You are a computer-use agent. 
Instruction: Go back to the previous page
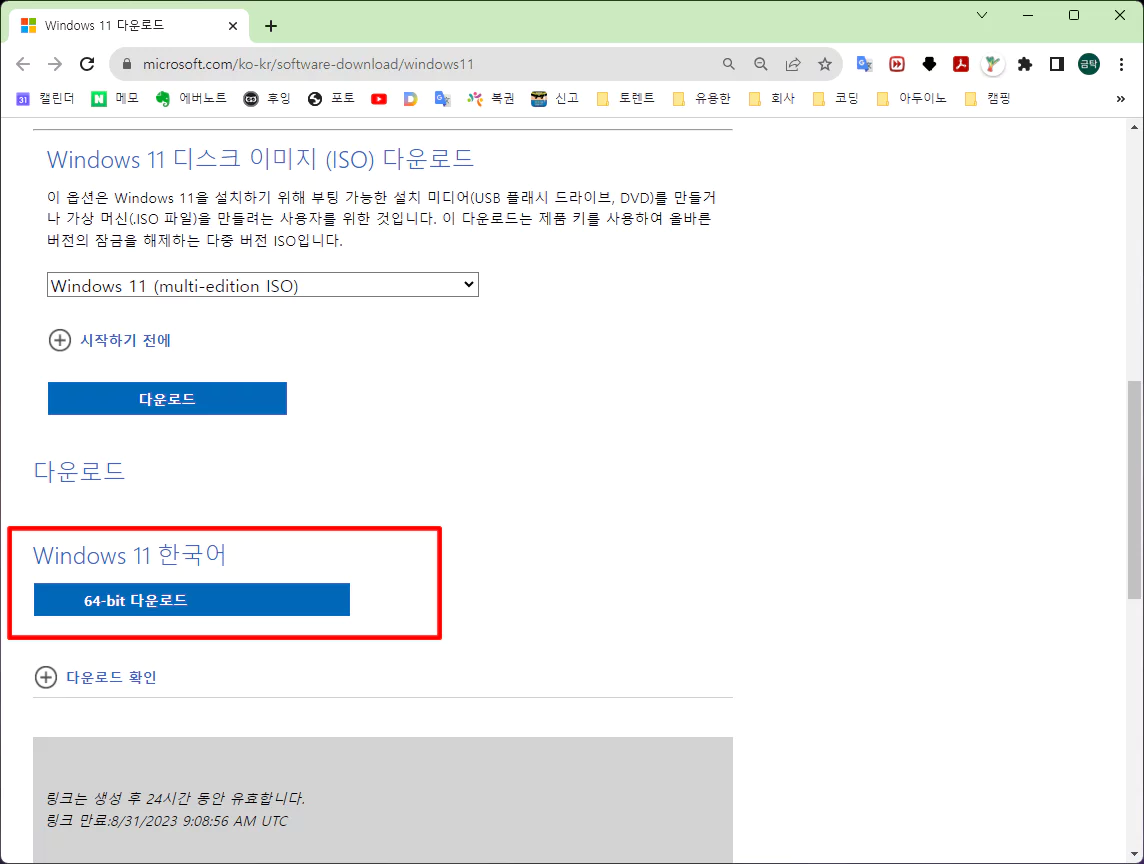(23, 64)
